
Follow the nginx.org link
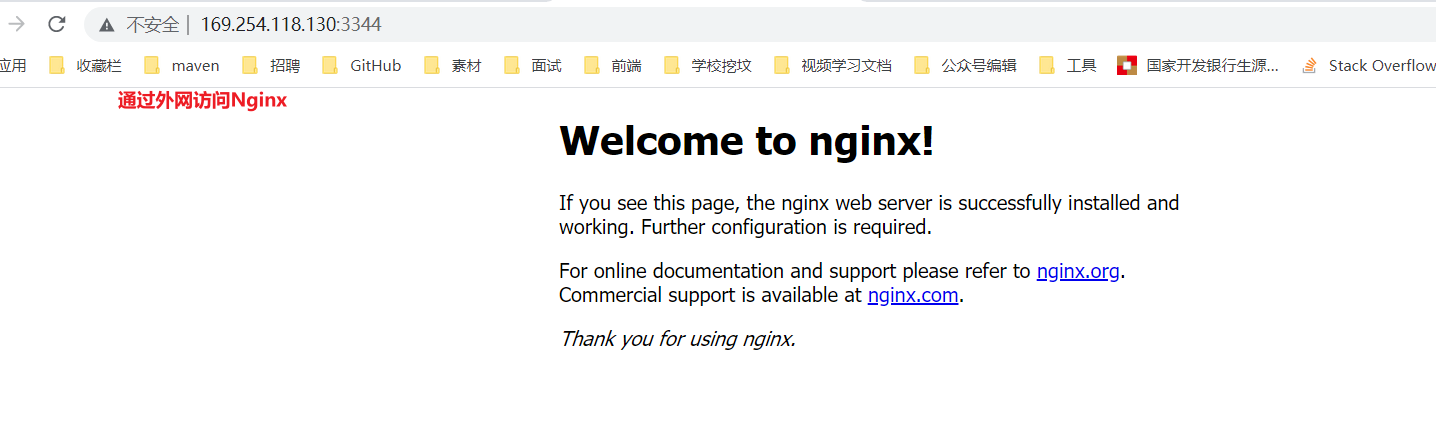pyautogui.click(x=1078, y=271)
